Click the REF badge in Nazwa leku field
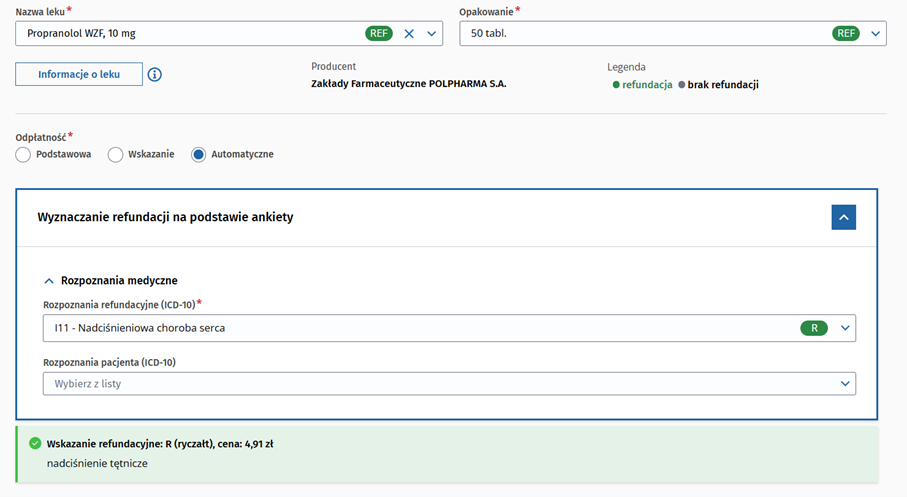The image size is (907, 497). (379, 34)
